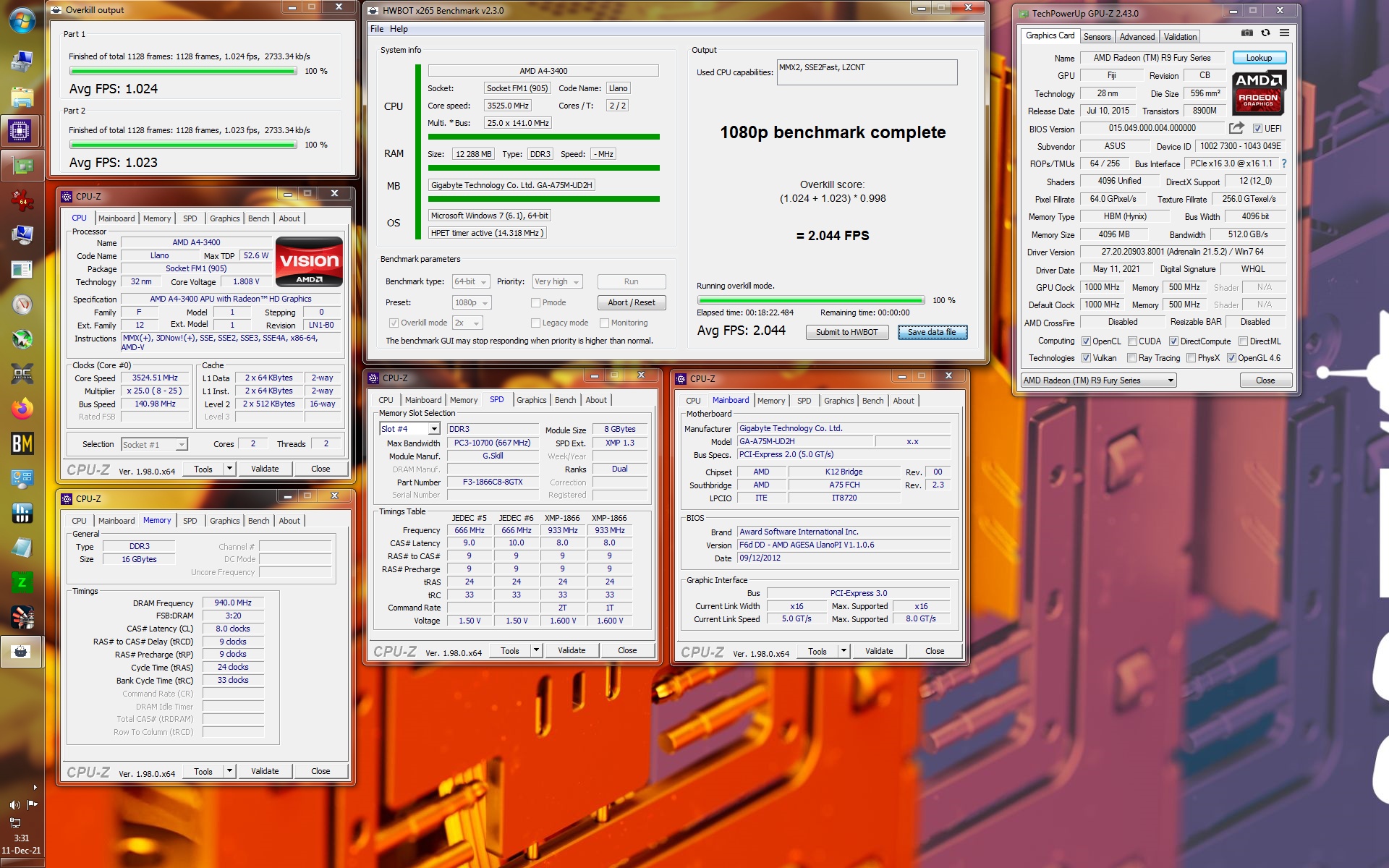Enable the Monitoring checkbox in HWBOT x265

pyautogui.click(x=604, y=323)
